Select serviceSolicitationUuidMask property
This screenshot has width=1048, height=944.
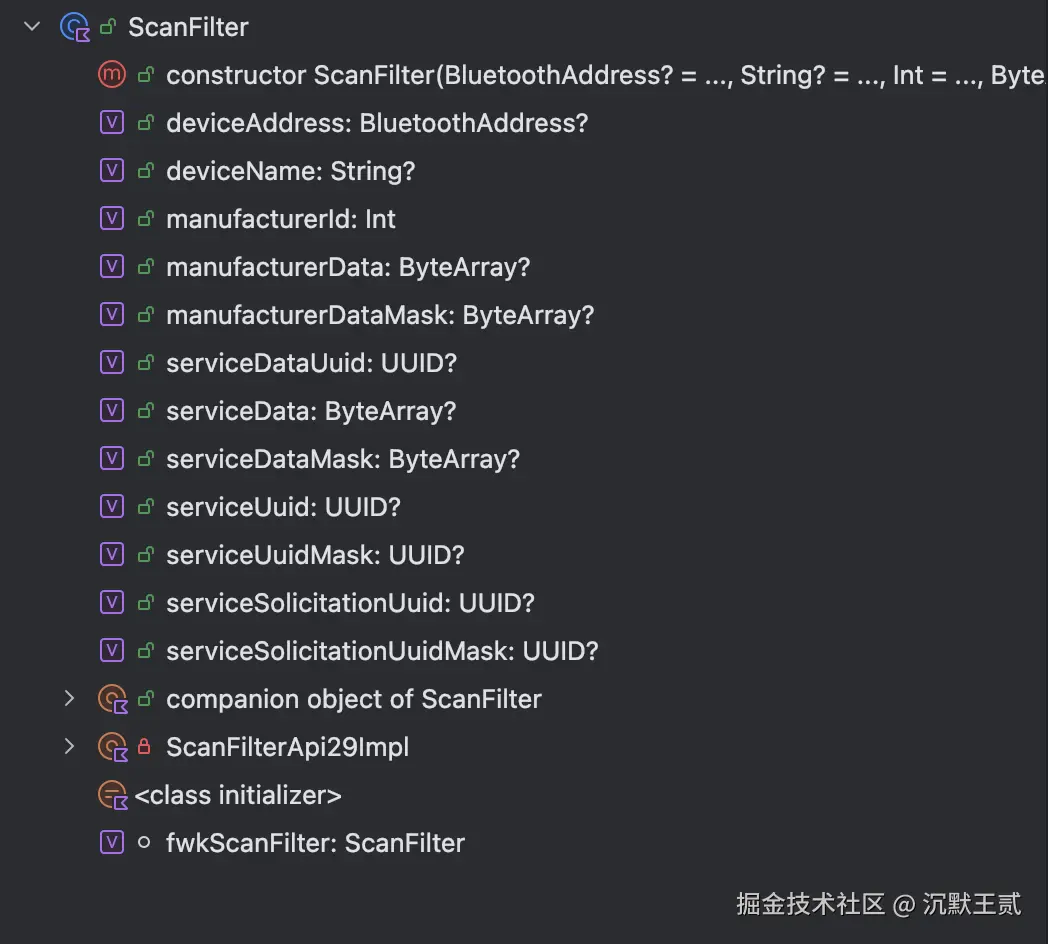383,650
